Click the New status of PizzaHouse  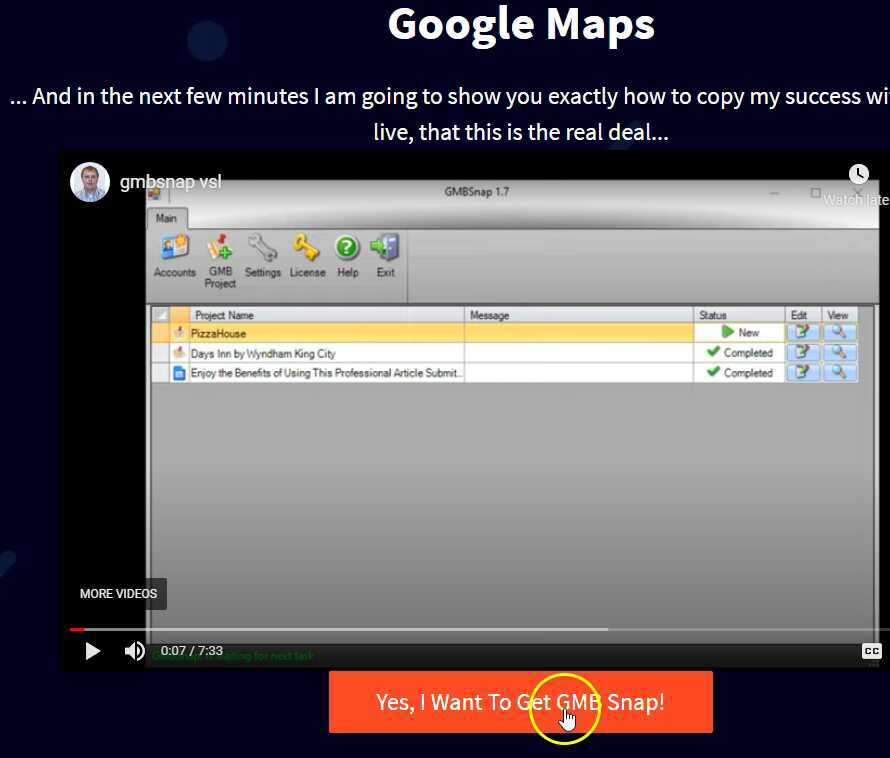pos(740,332)
